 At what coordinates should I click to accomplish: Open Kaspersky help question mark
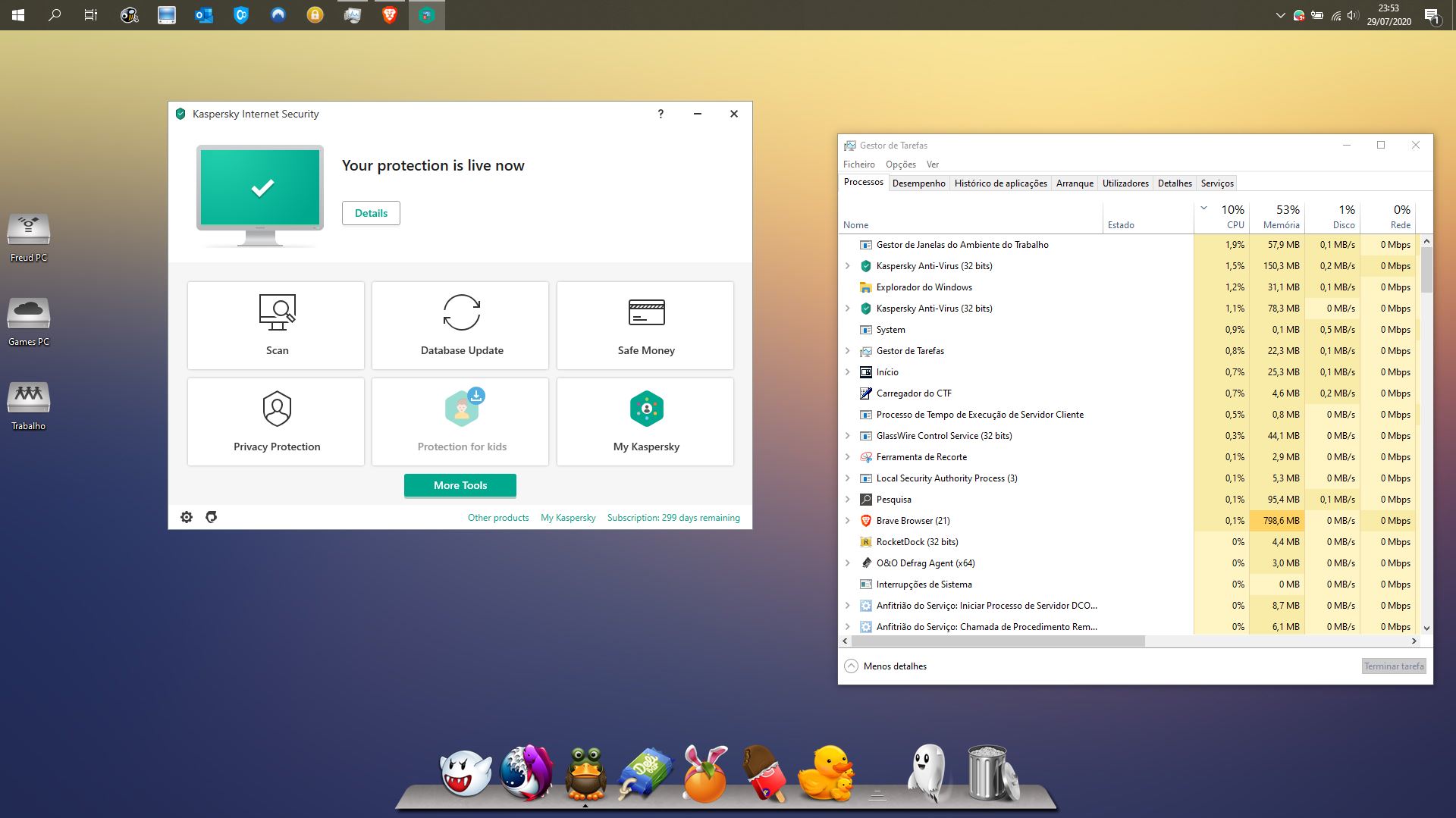pos(661,114)
